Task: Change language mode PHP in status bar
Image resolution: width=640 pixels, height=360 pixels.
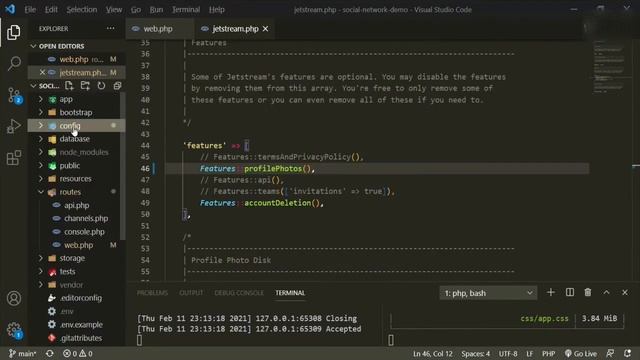Action: pos(548,353)
